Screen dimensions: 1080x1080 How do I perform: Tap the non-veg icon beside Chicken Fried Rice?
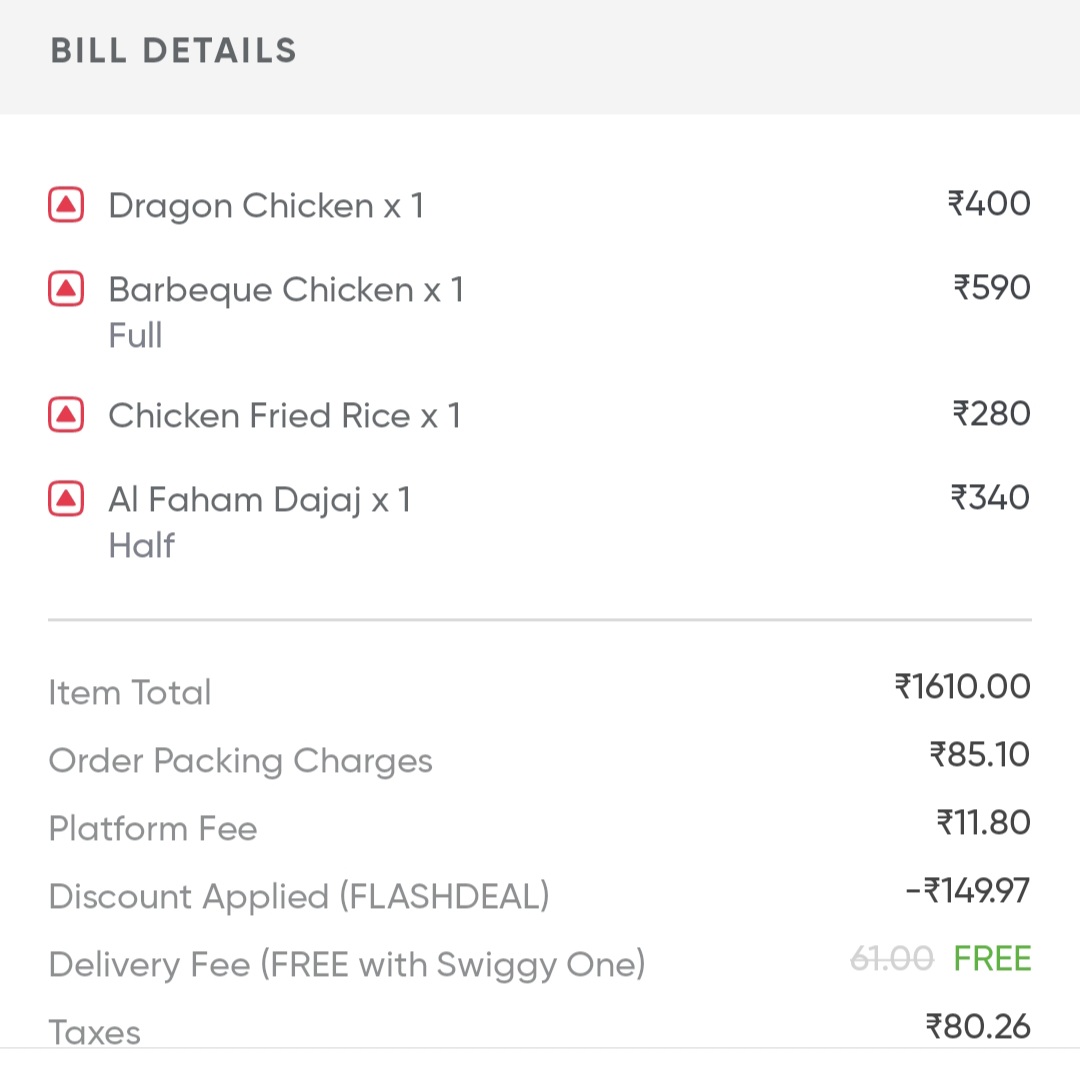click(x=66, y=414)
